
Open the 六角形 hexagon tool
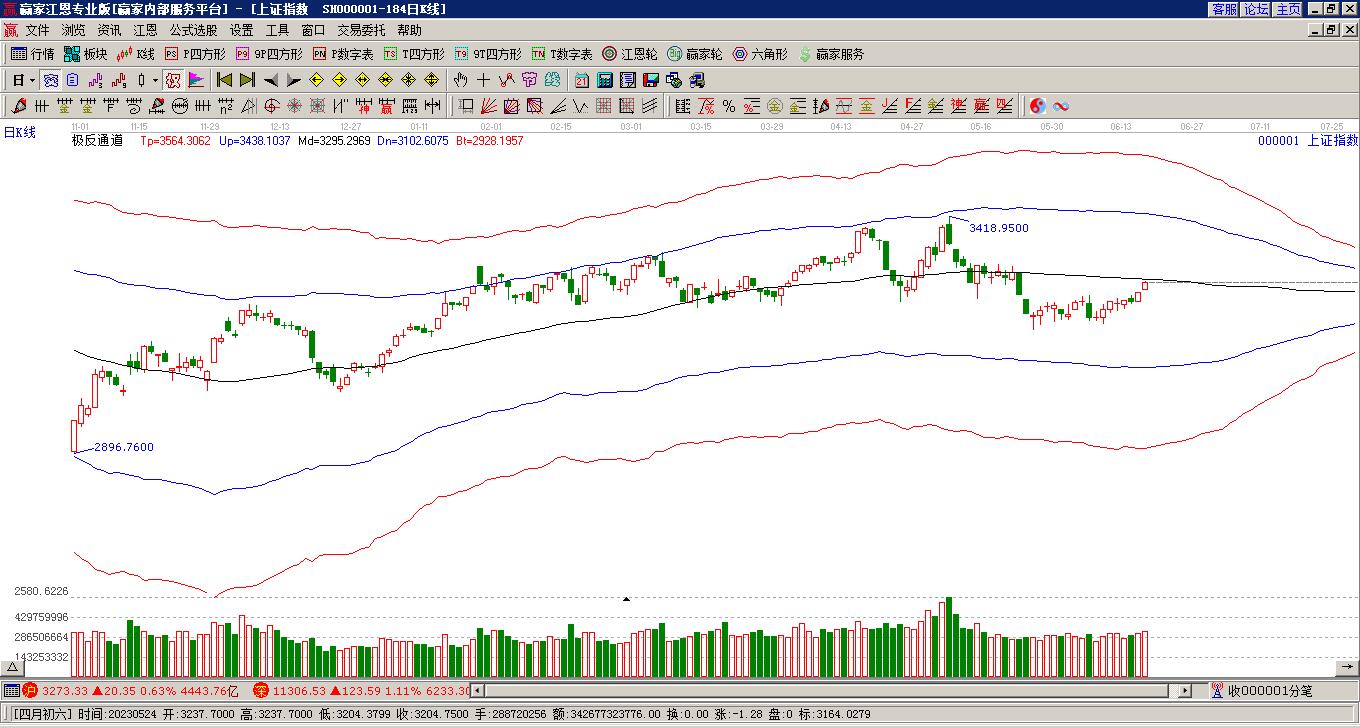[x=760, y=54]
